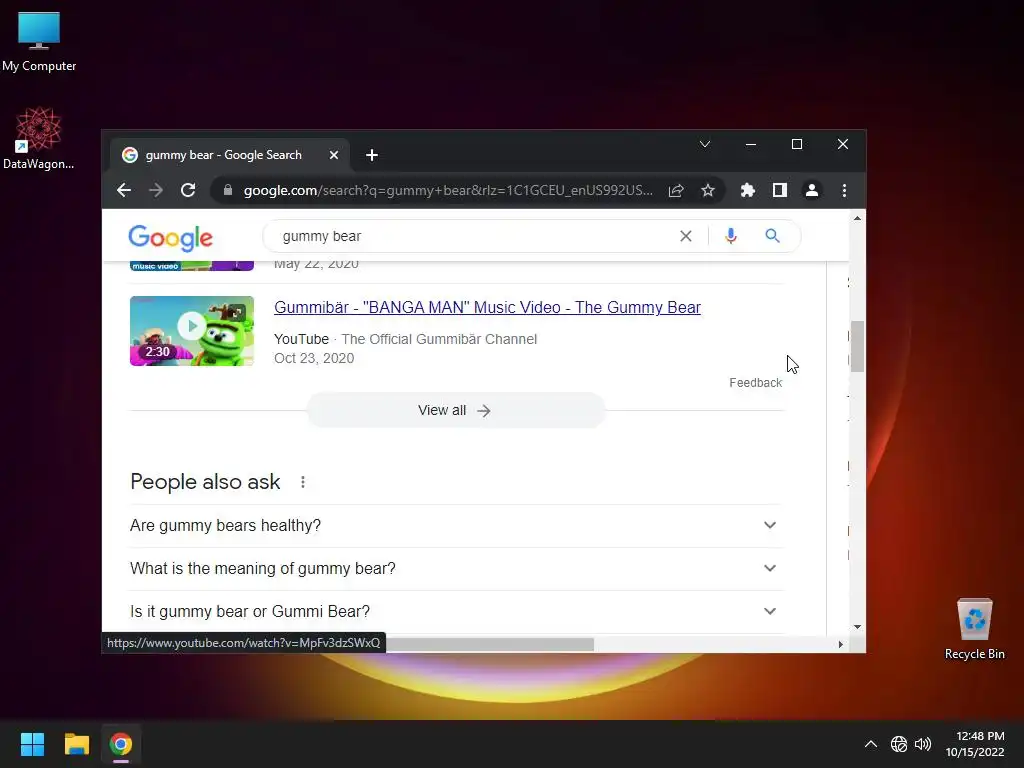The image size is (1024, 768).
Task: Open the Extensions puzzle icon
Action: point(748,190)
